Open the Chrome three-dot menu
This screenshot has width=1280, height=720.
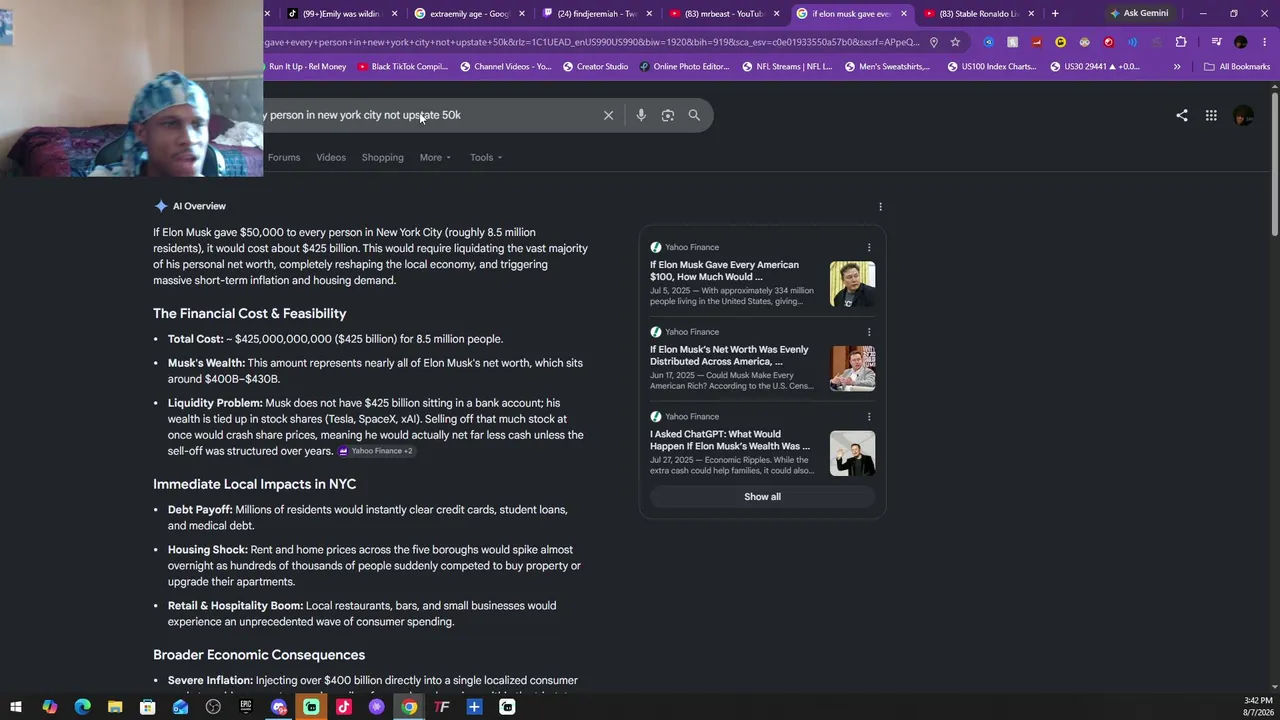1266,42
